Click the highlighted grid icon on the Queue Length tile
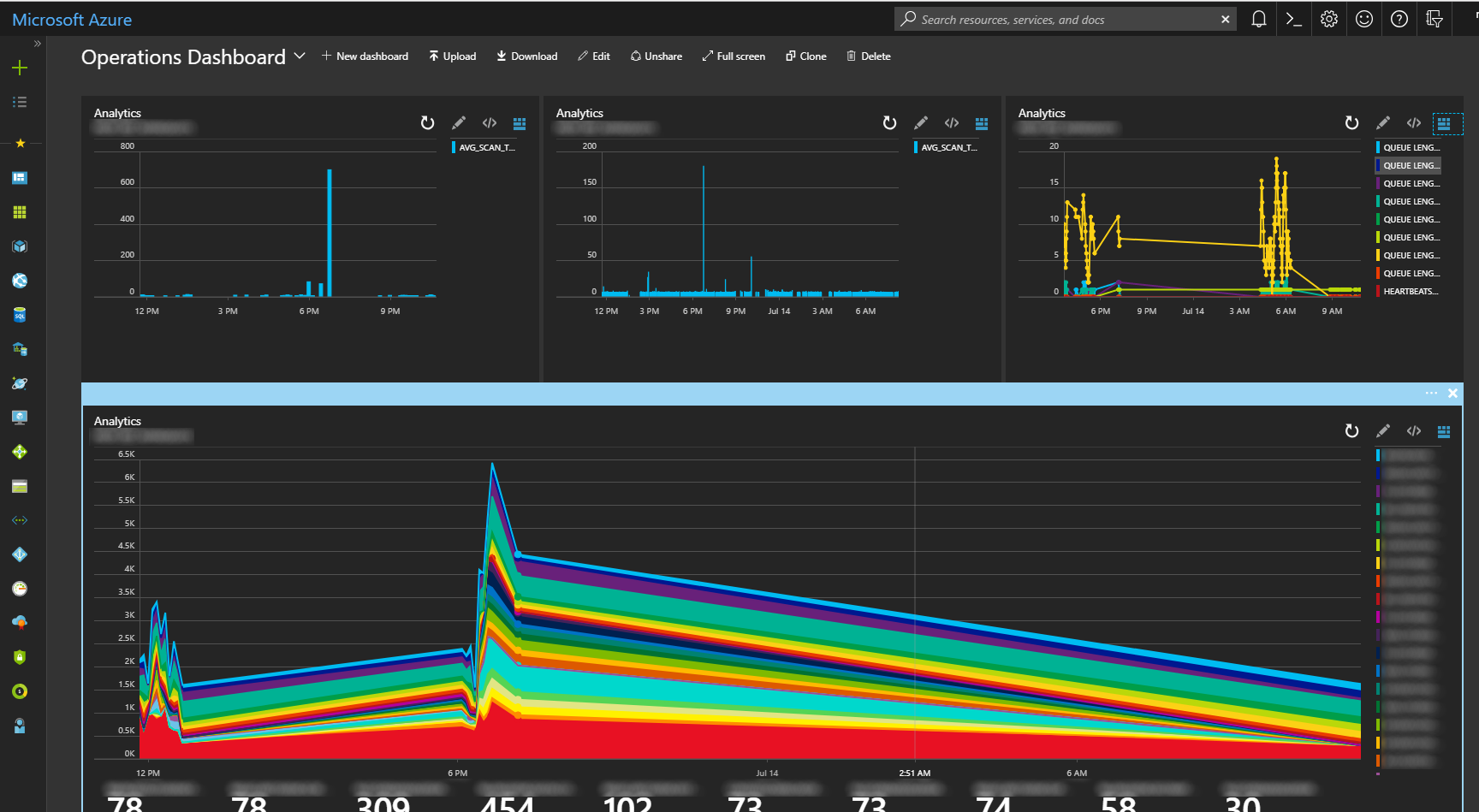The image size is (1479, 812). pos(1444,123)
